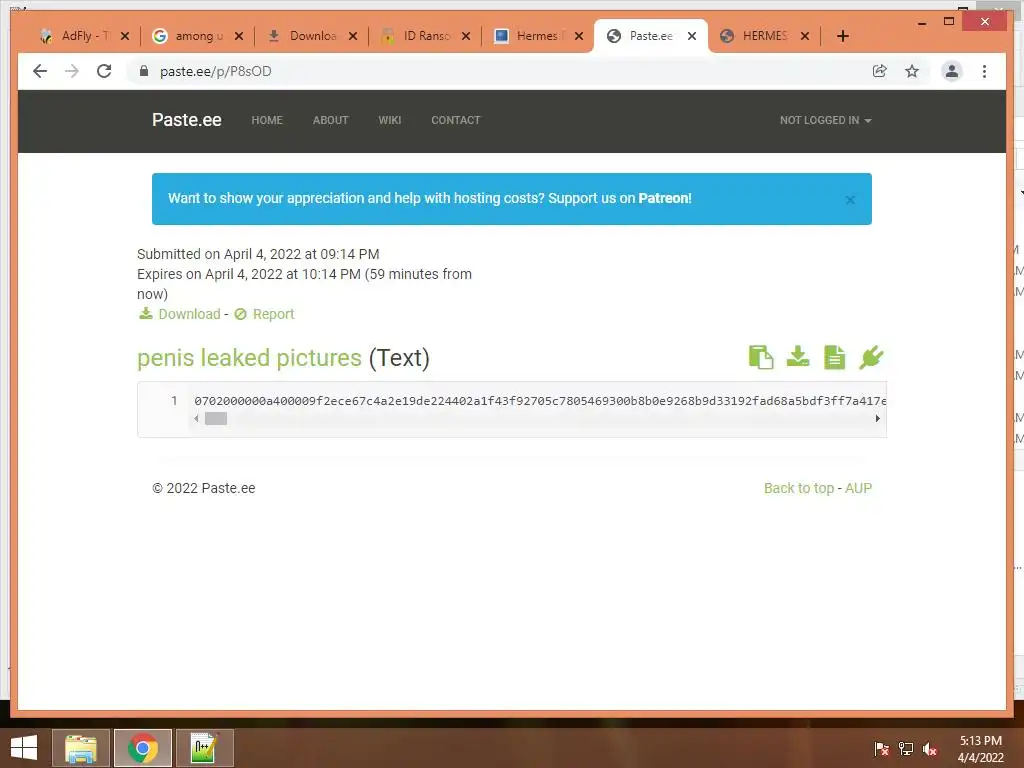Click the padlock site info icon

tap(144, 71)
